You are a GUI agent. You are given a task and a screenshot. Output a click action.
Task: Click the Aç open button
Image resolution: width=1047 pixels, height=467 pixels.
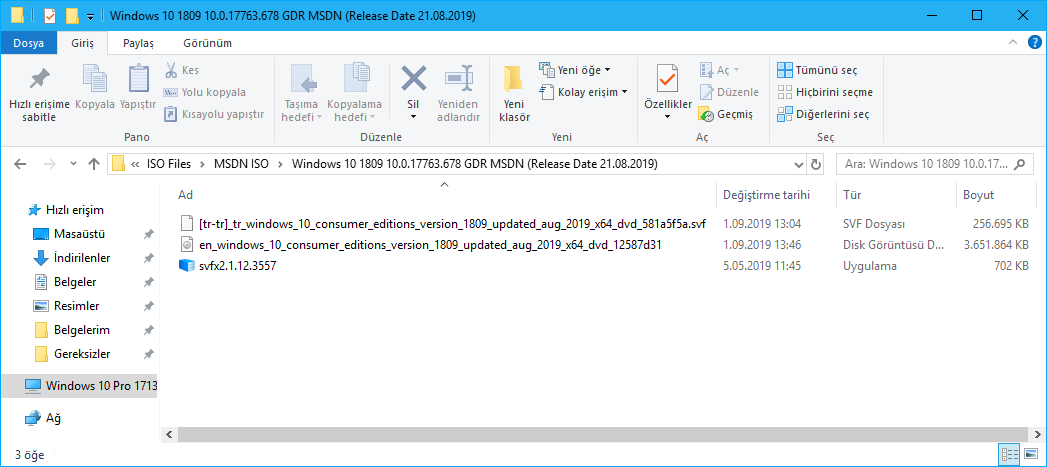(719, 69)
